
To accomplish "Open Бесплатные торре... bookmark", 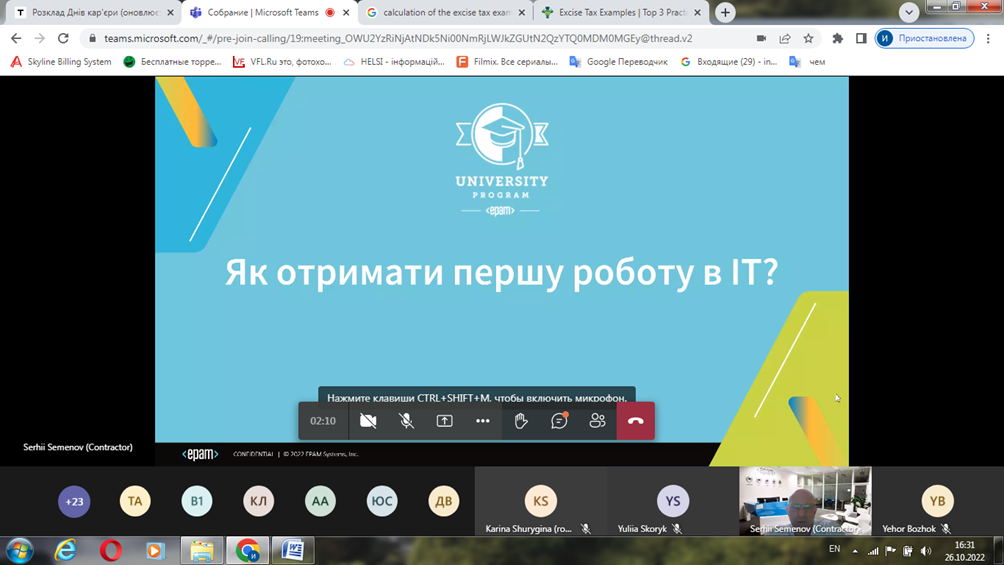I will point(172,62).
